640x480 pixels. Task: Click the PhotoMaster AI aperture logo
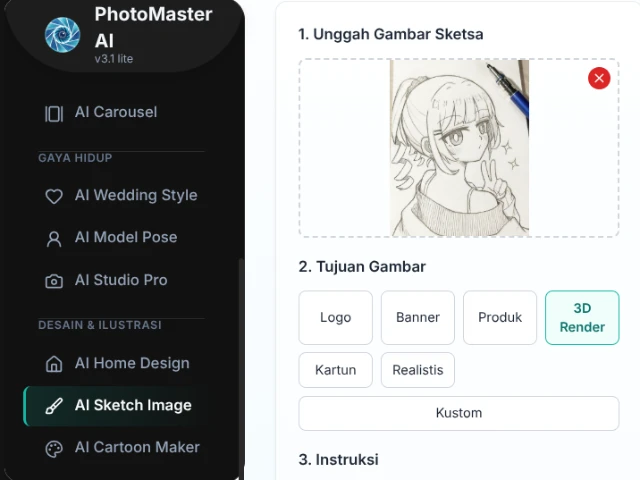(62, 35)
